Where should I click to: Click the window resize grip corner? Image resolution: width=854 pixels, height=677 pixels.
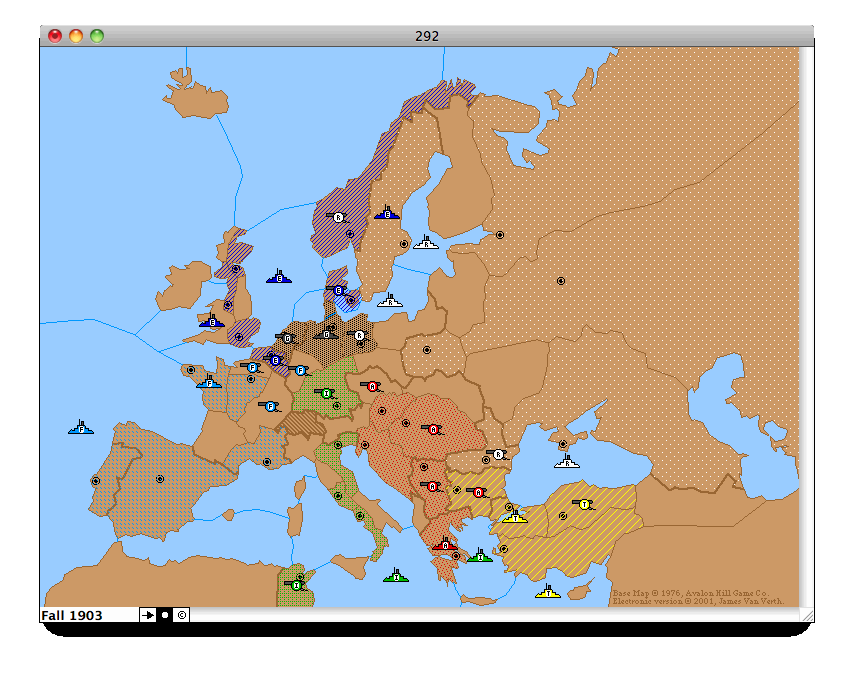click(x=807, y=614)
